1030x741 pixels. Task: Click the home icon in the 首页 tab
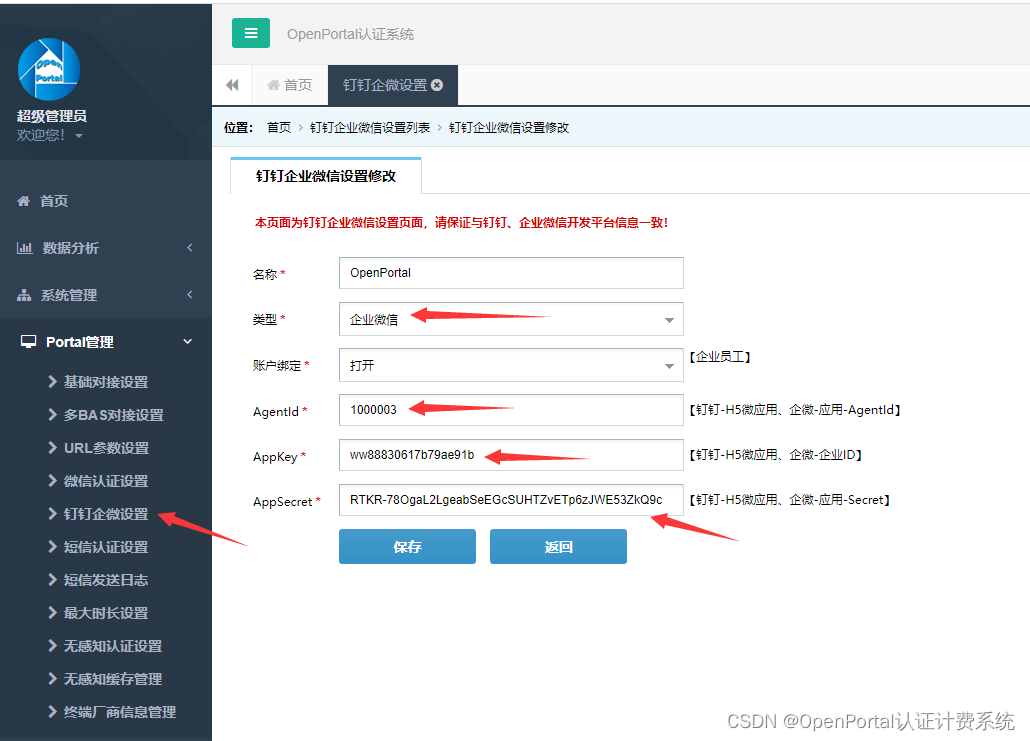tap(273, 85)
